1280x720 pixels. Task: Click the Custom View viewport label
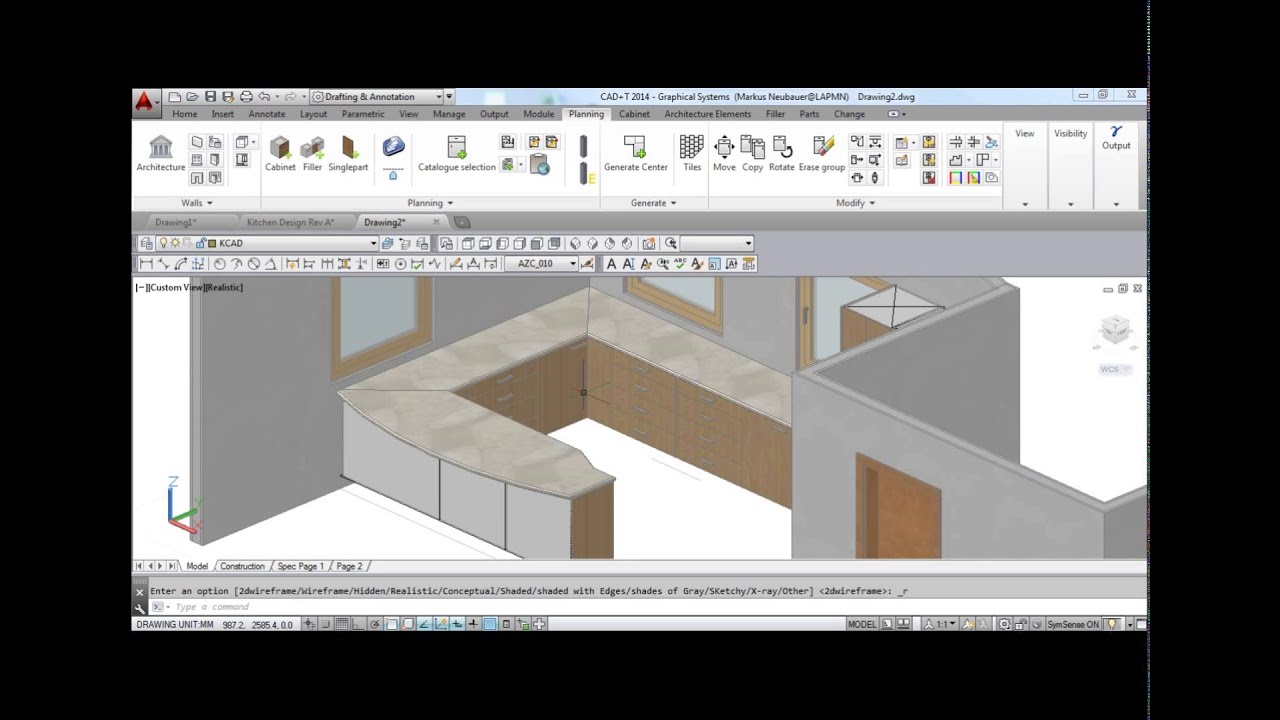(x=177, y=287)
